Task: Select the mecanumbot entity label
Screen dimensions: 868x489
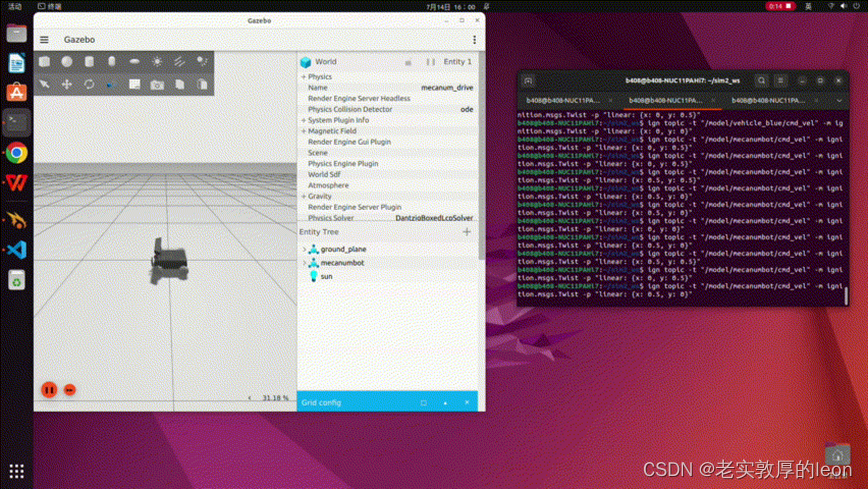Action: (342, 263)
